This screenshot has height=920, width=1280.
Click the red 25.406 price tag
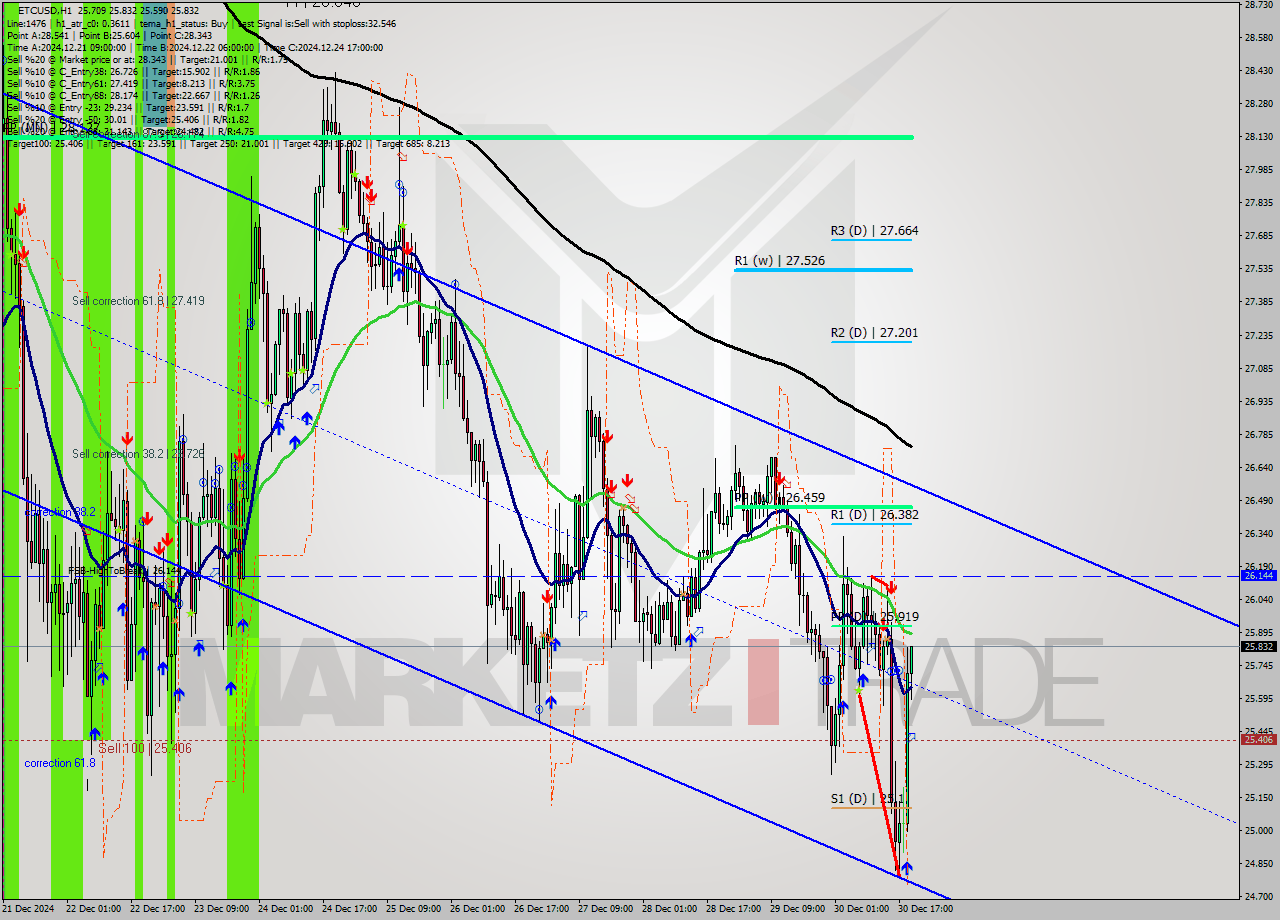point(1258,740)
